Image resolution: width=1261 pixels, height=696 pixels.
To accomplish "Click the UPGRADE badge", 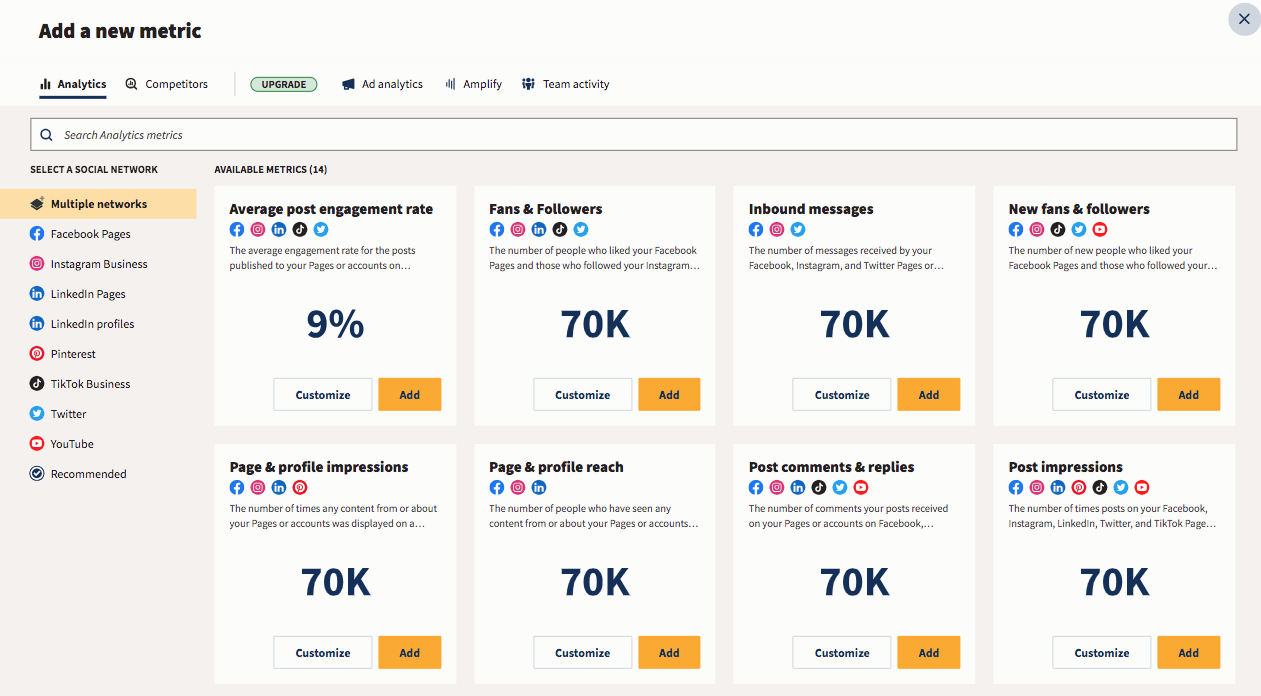I will tap(284, 84).
